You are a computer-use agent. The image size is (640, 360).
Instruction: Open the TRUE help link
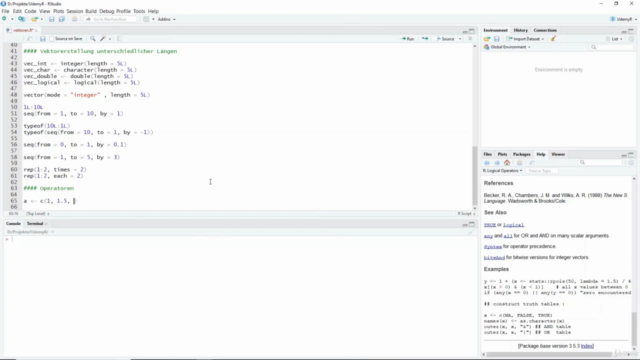tap(490, 225)
